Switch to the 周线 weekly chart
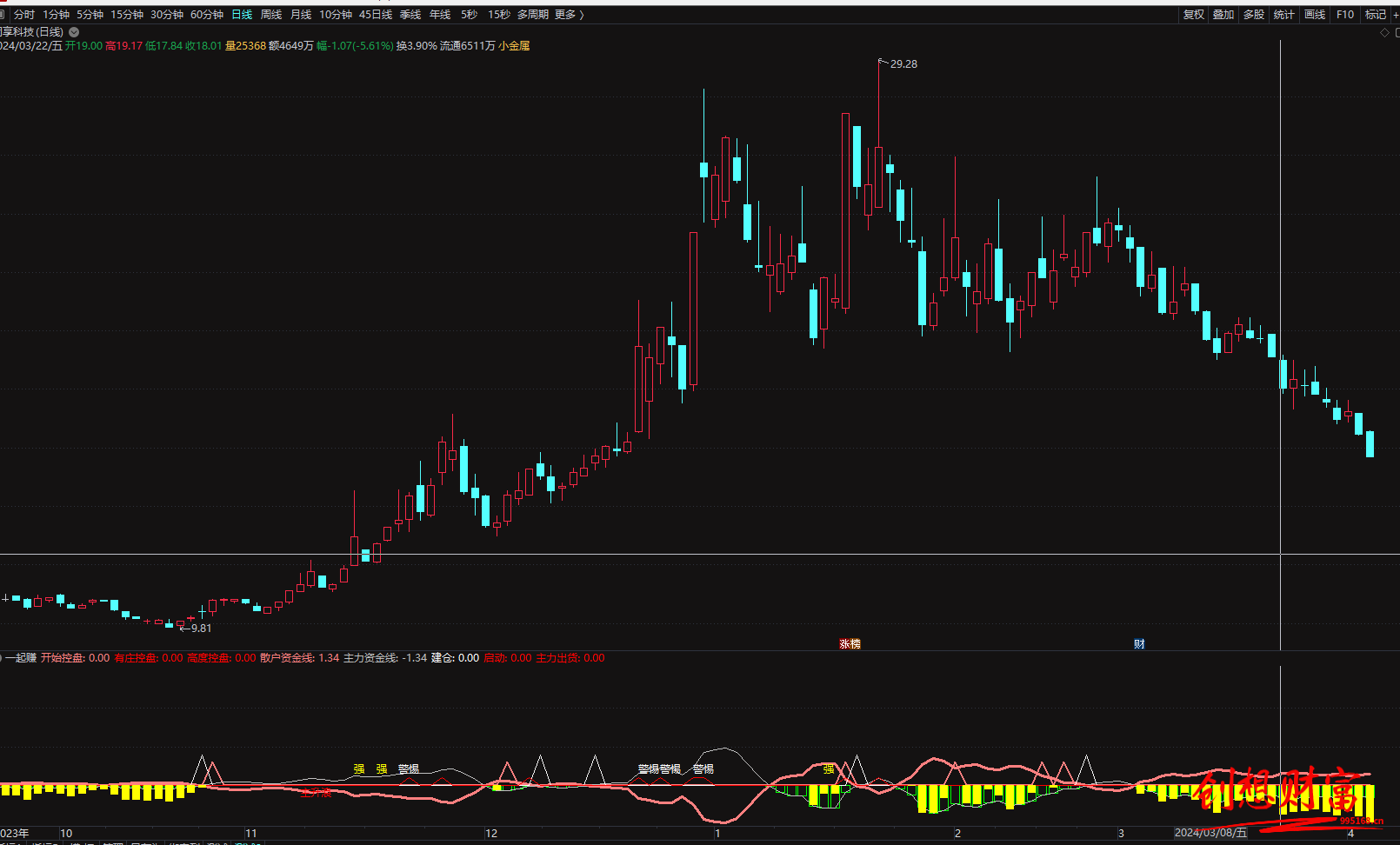The width and height of the screenshot is (1400, 845). click(x=271, y=15)
